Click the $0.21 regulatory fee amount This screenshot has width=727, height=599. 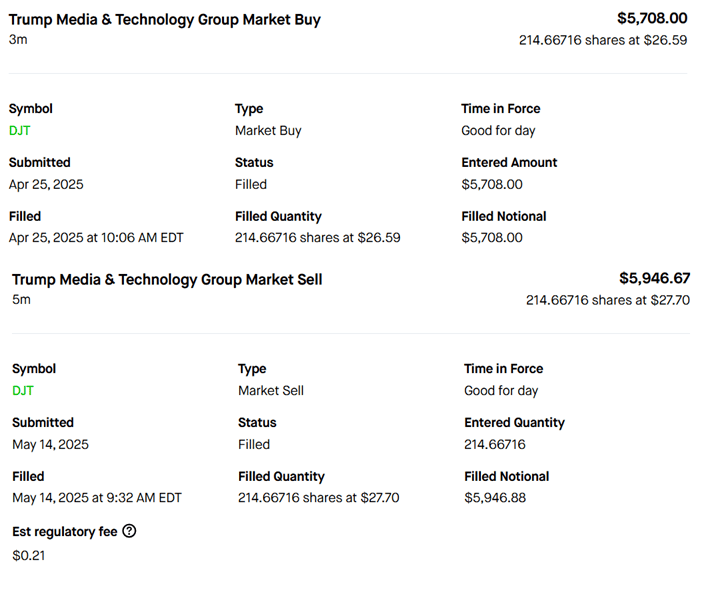(28, 555)
